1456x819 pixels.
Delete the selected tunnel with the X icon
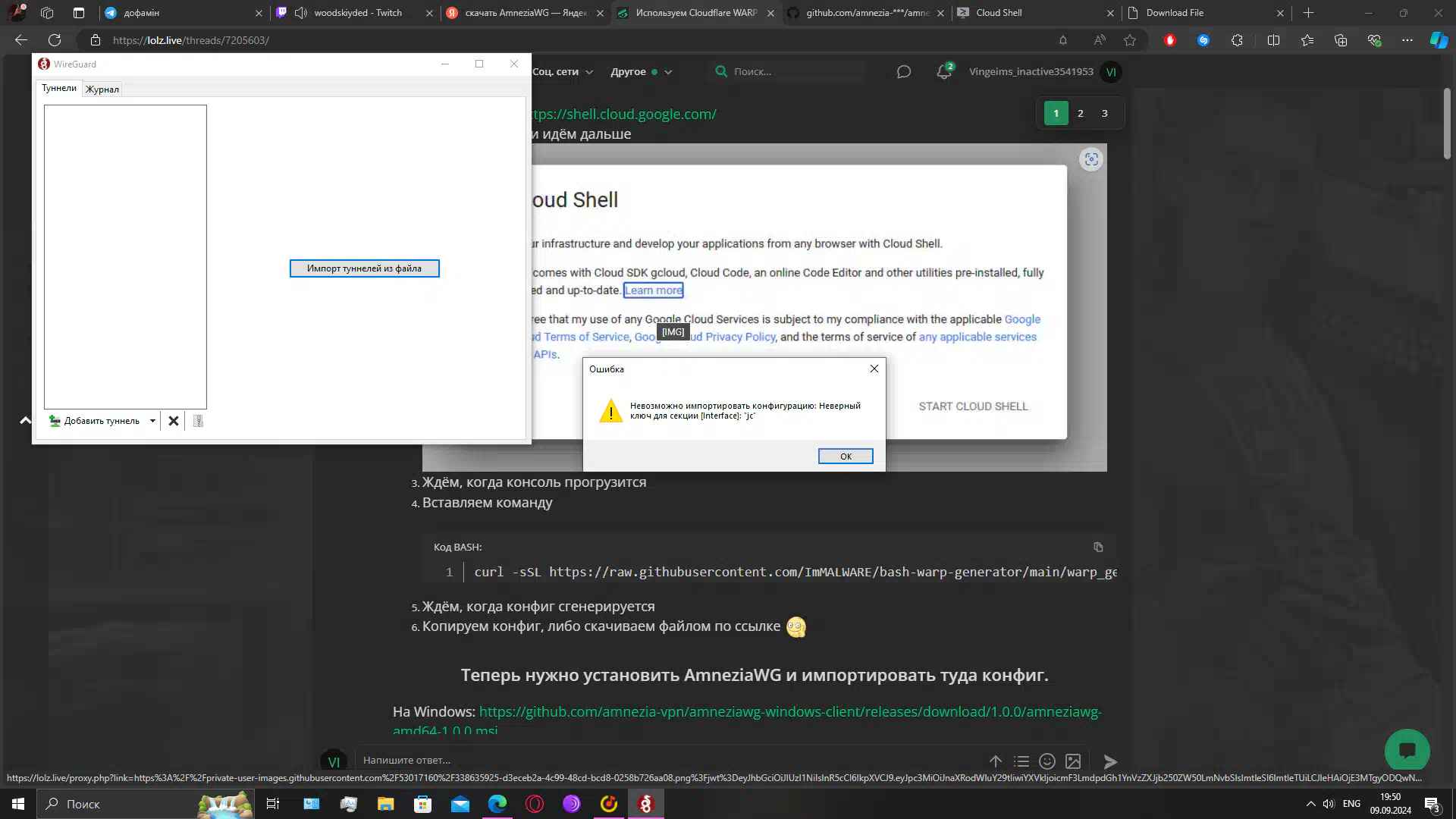click(174, 421)
